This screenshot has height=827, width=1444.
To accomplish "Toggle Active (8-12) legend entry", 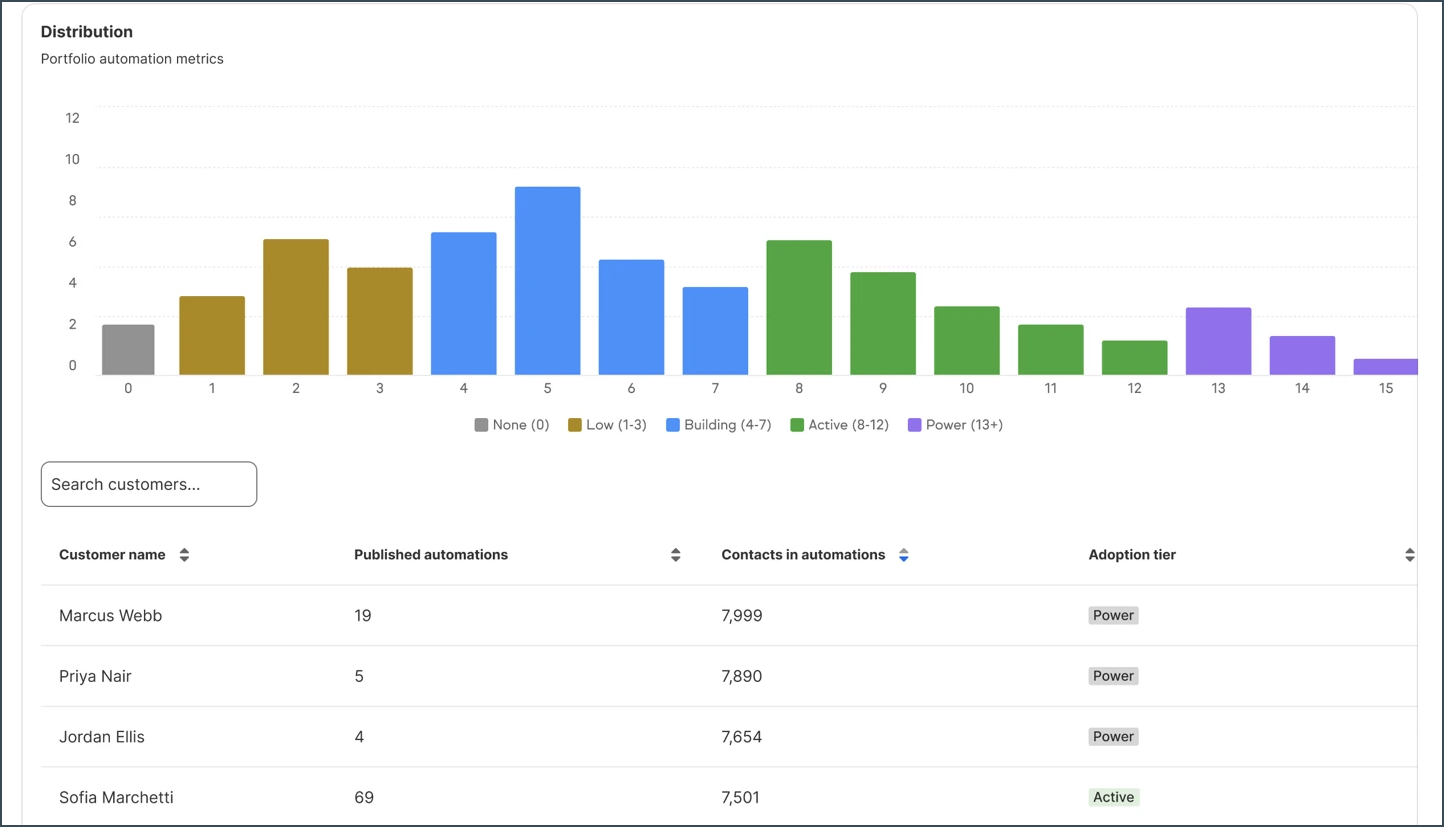I will 839,425.
